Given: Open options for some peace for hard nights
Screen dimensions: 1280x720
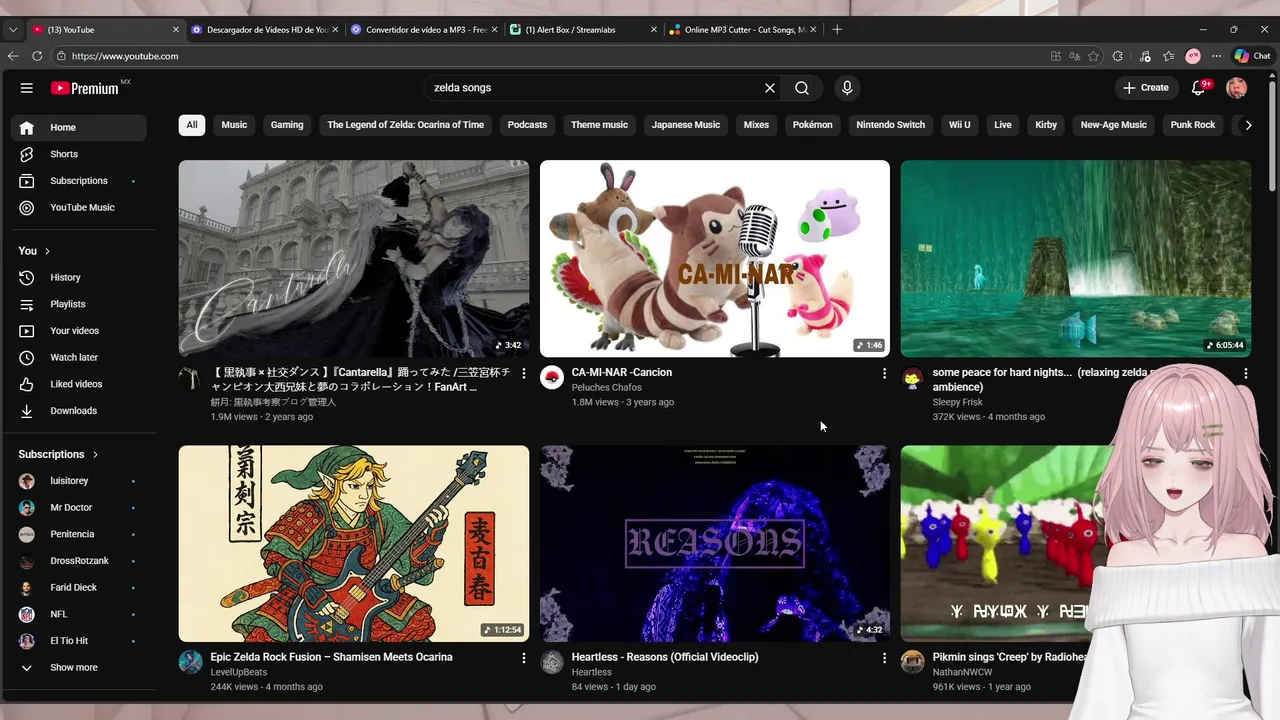Looking at the screenshot, I should (x=1246, y=373).
